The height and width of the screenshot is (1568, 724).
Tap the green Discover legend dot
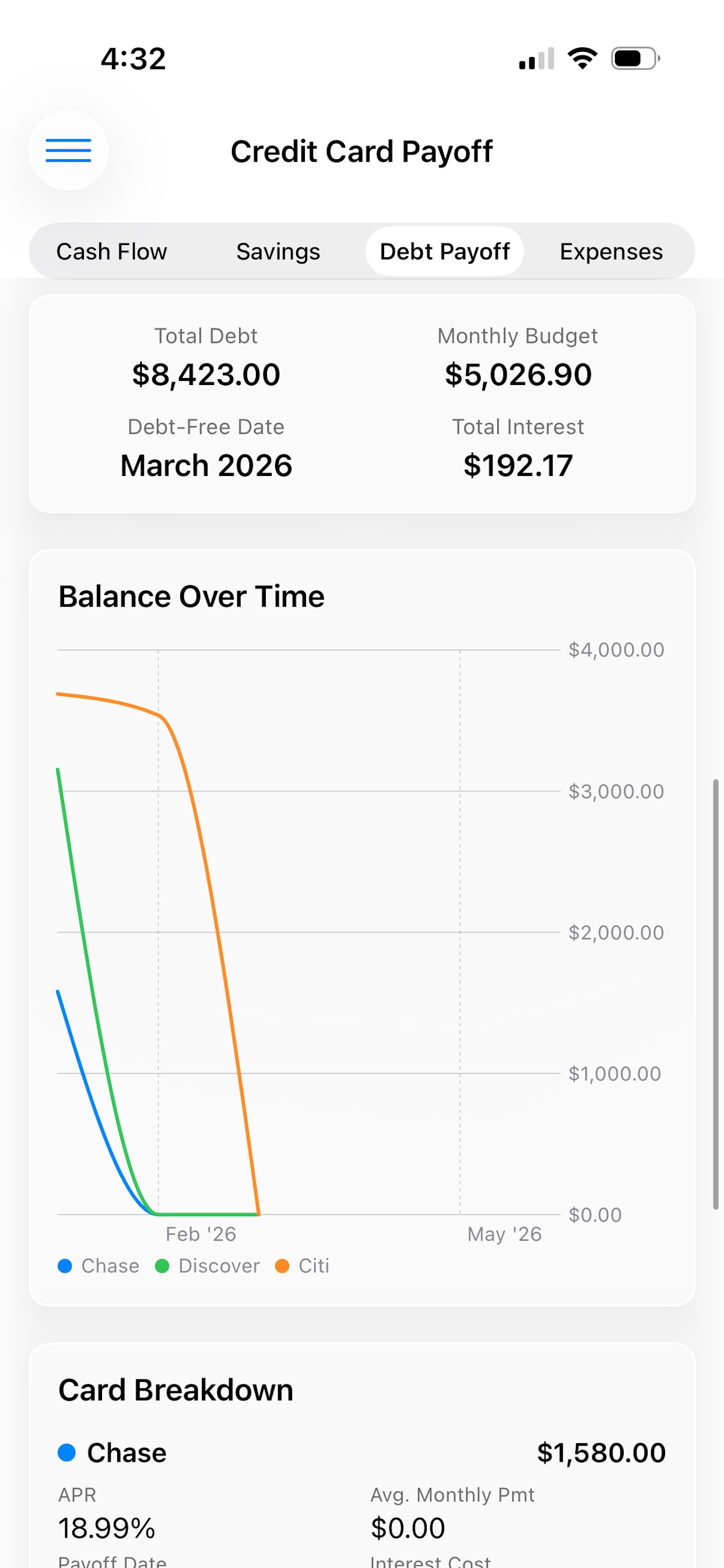[x=162, y=1266]
